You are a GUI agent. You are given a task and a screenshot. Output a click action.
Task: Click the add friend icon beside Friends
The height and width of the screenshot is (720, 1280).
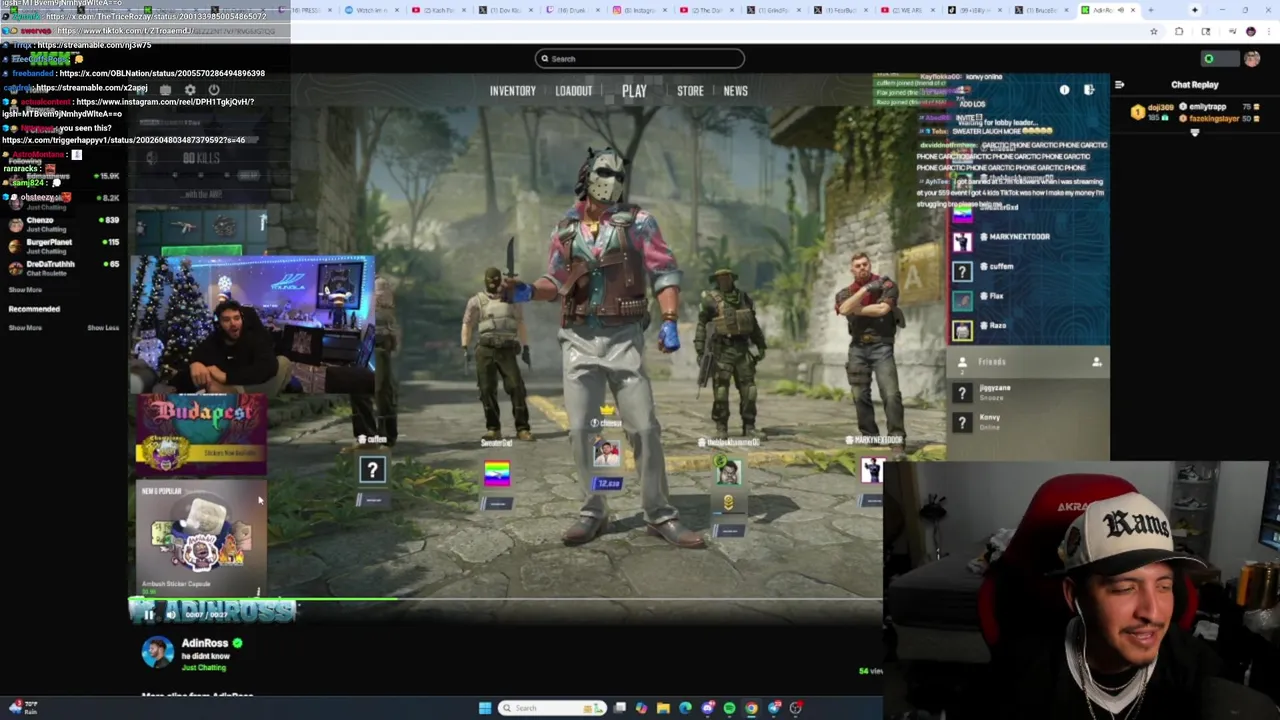point(1096,362)
